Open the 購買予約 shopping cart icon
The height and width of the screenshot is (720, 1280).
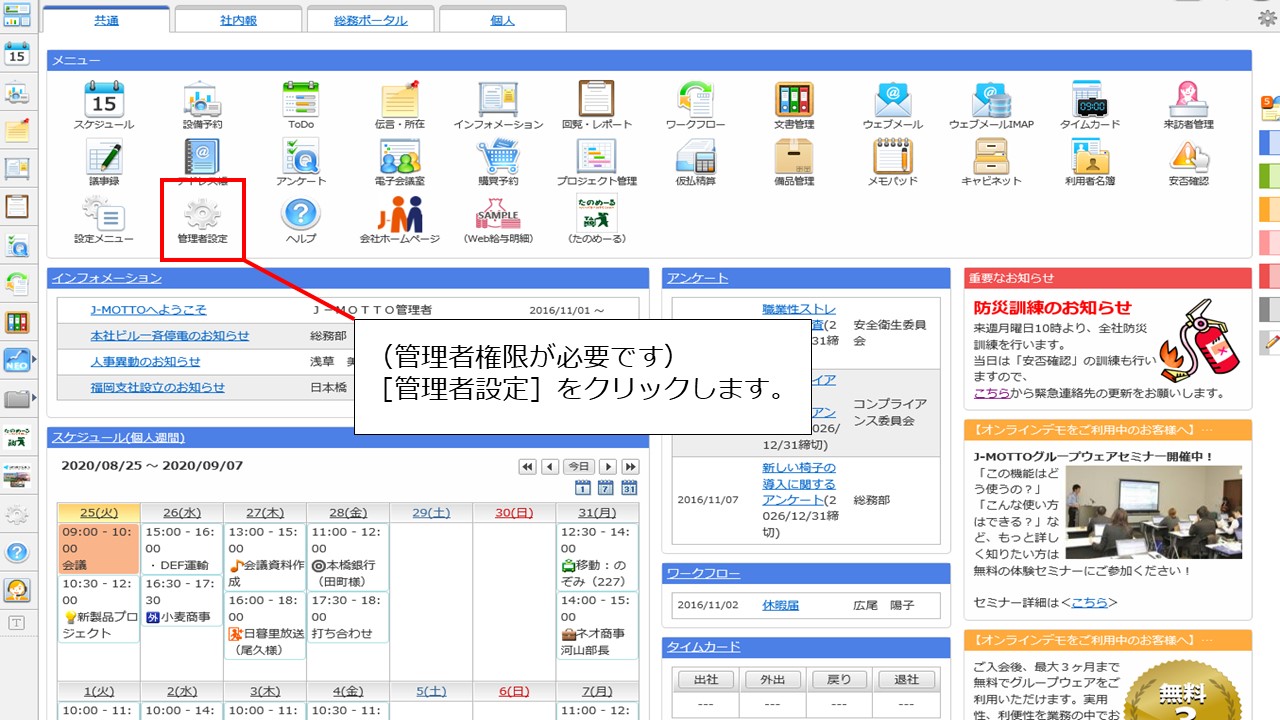pyautogui.click(x=498, y=156)
